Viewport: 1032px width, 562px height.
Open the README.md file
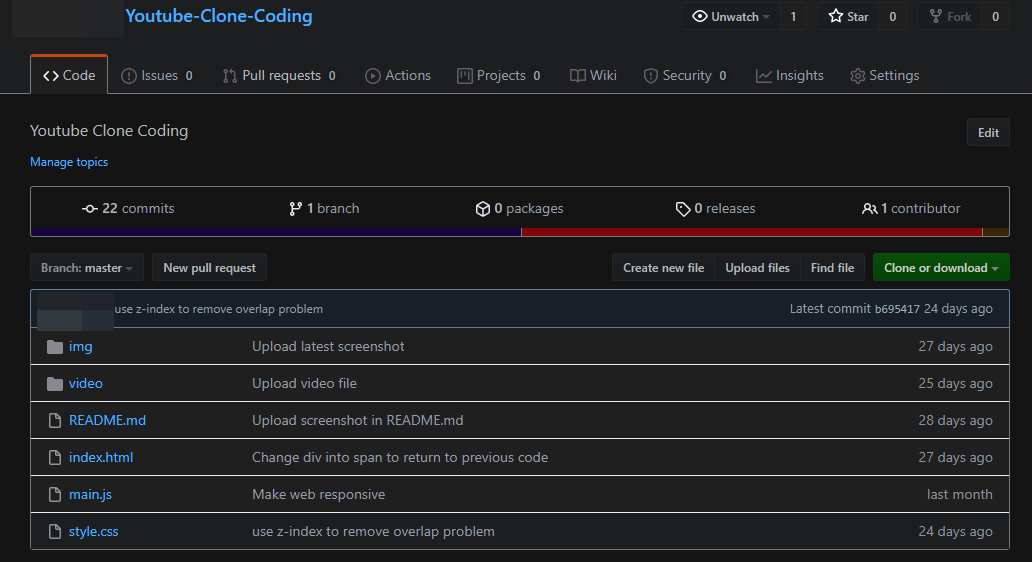point(107,420)
